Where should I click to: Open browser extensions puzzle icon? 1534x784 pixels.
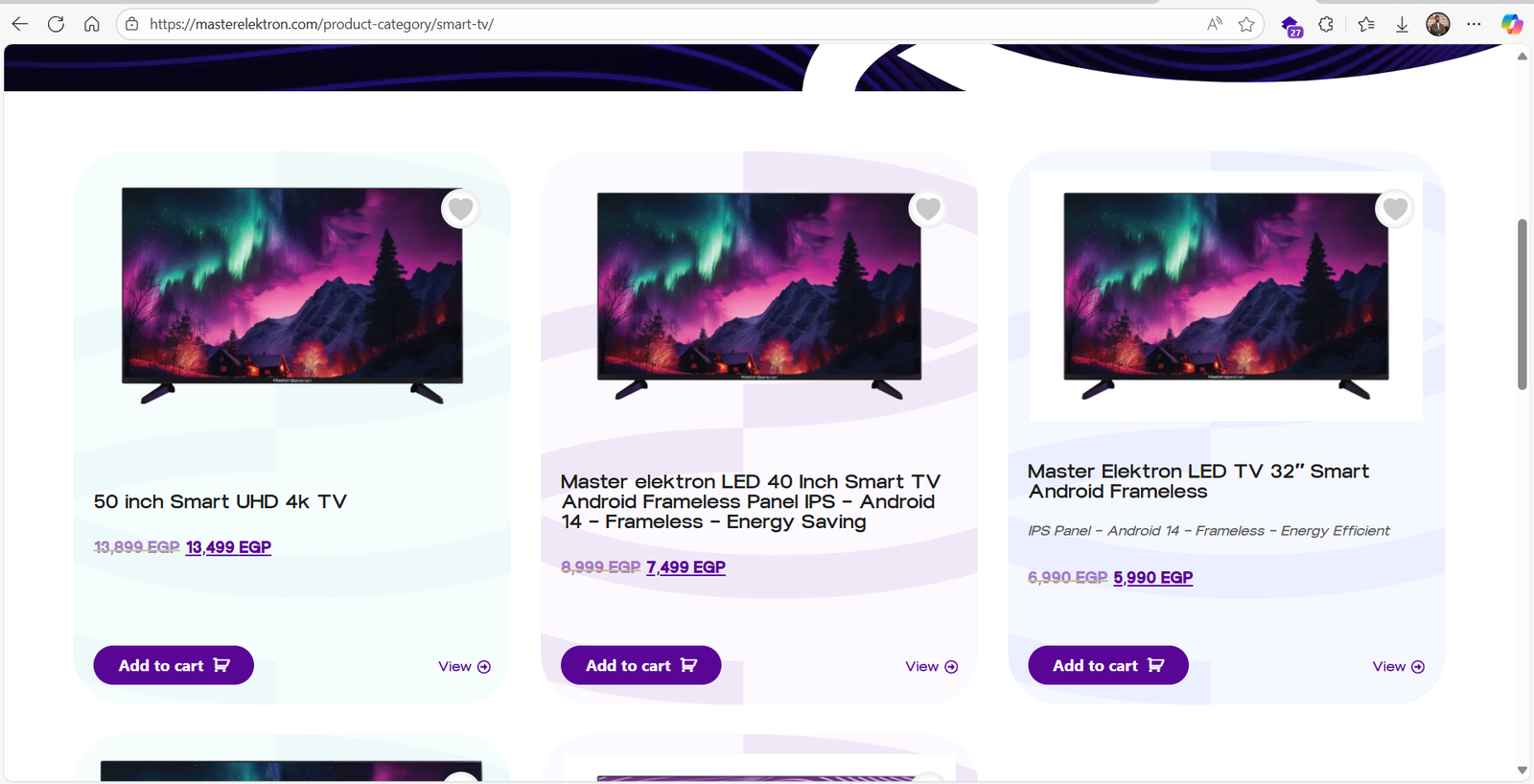pyautogui.click(x=1326, y=24)
